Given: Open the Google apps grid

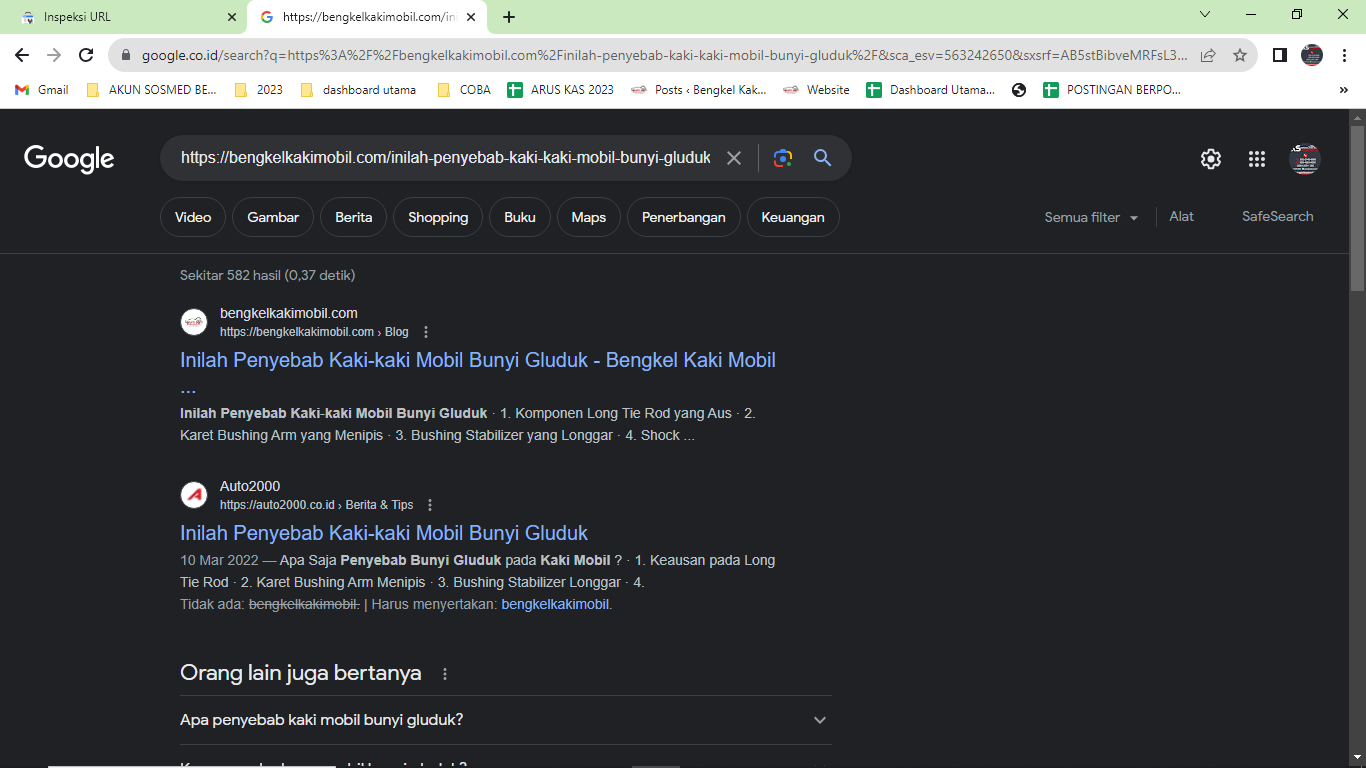Looking at the screenshot, I should tap(1257, 159).
